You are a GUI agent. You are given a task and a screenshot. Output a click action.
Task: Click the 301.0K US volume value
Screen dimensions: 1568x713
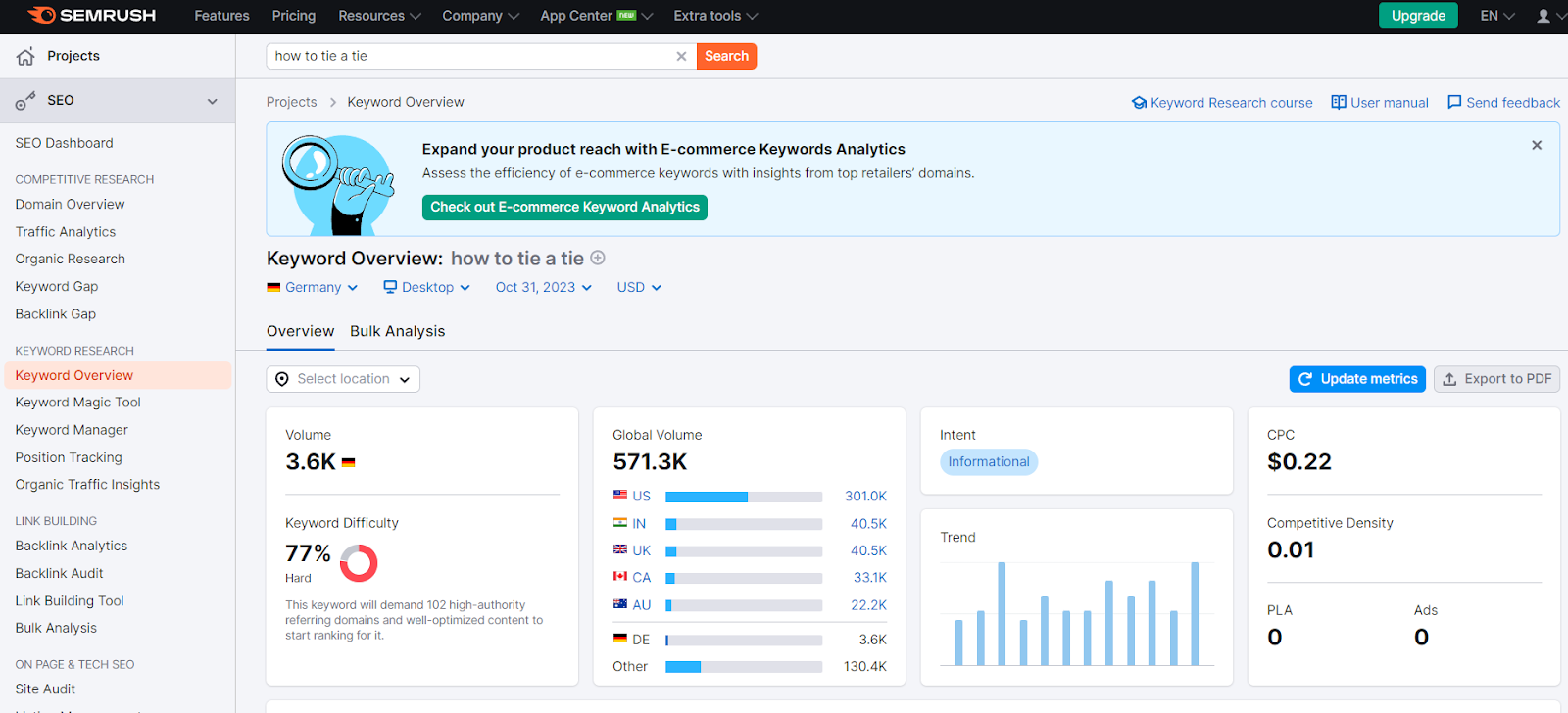[x=865, y=497]
